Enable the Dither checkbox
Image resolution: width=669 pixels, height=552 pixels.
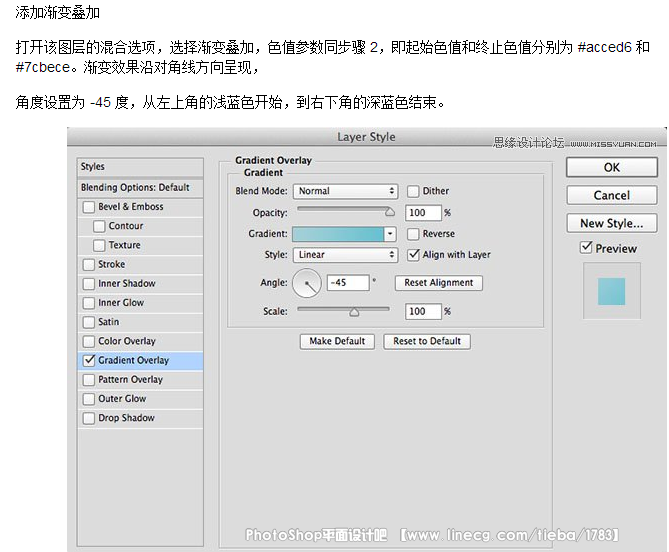click(413, 191)
